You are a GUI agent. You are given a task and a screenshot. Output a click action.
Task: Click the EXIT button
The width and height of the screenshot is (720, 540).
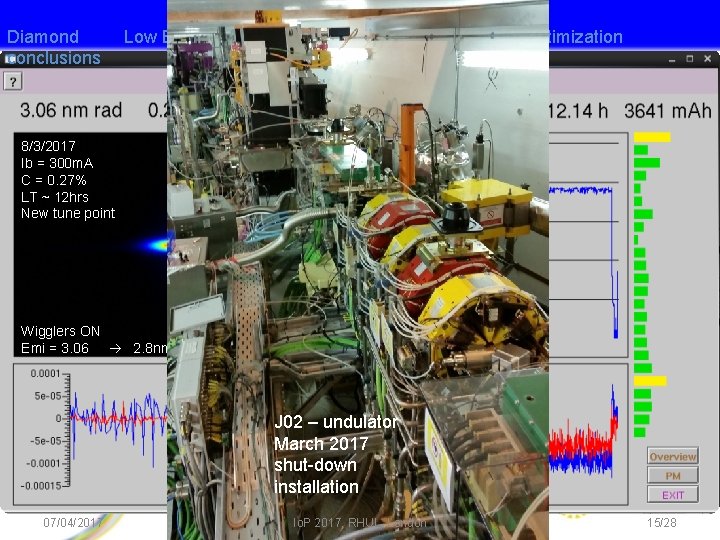coord(673,495)
